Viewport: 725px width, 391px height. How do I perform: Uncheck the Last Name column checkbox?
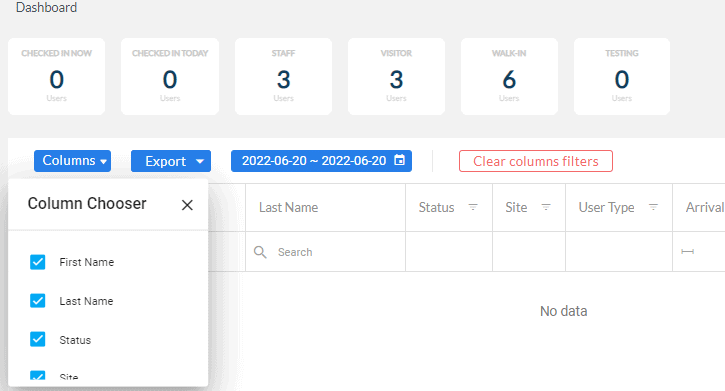coord(37,301)
